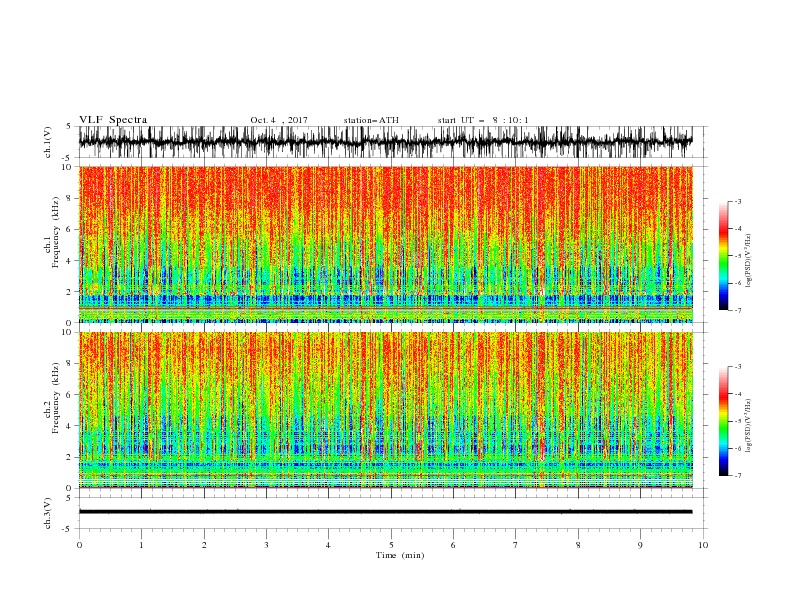Click time axis tick label "0"
The width and height of the screenshot is (792, 612).
tap(79, 545)
